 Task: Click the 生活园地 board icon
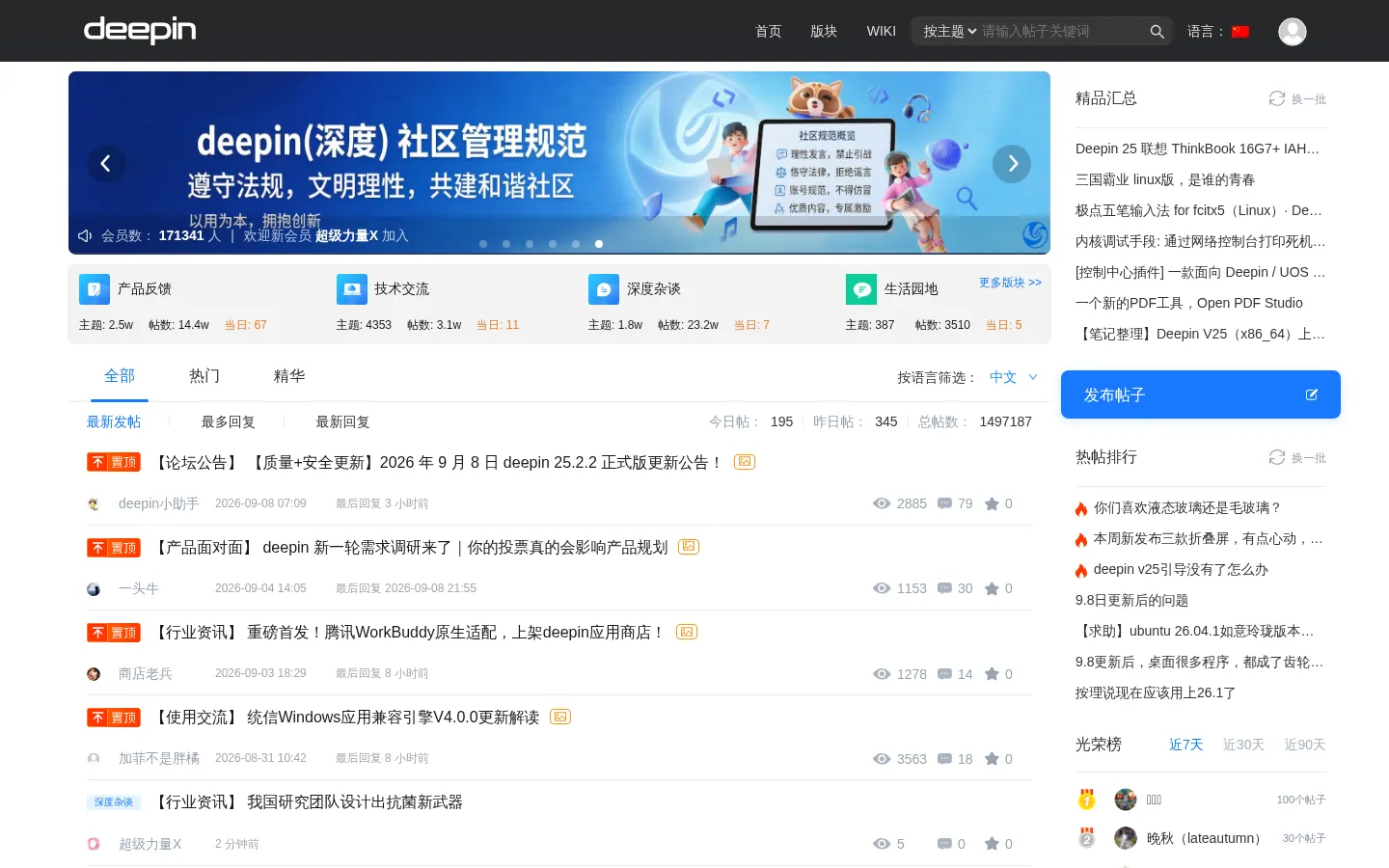pos(861,289)
